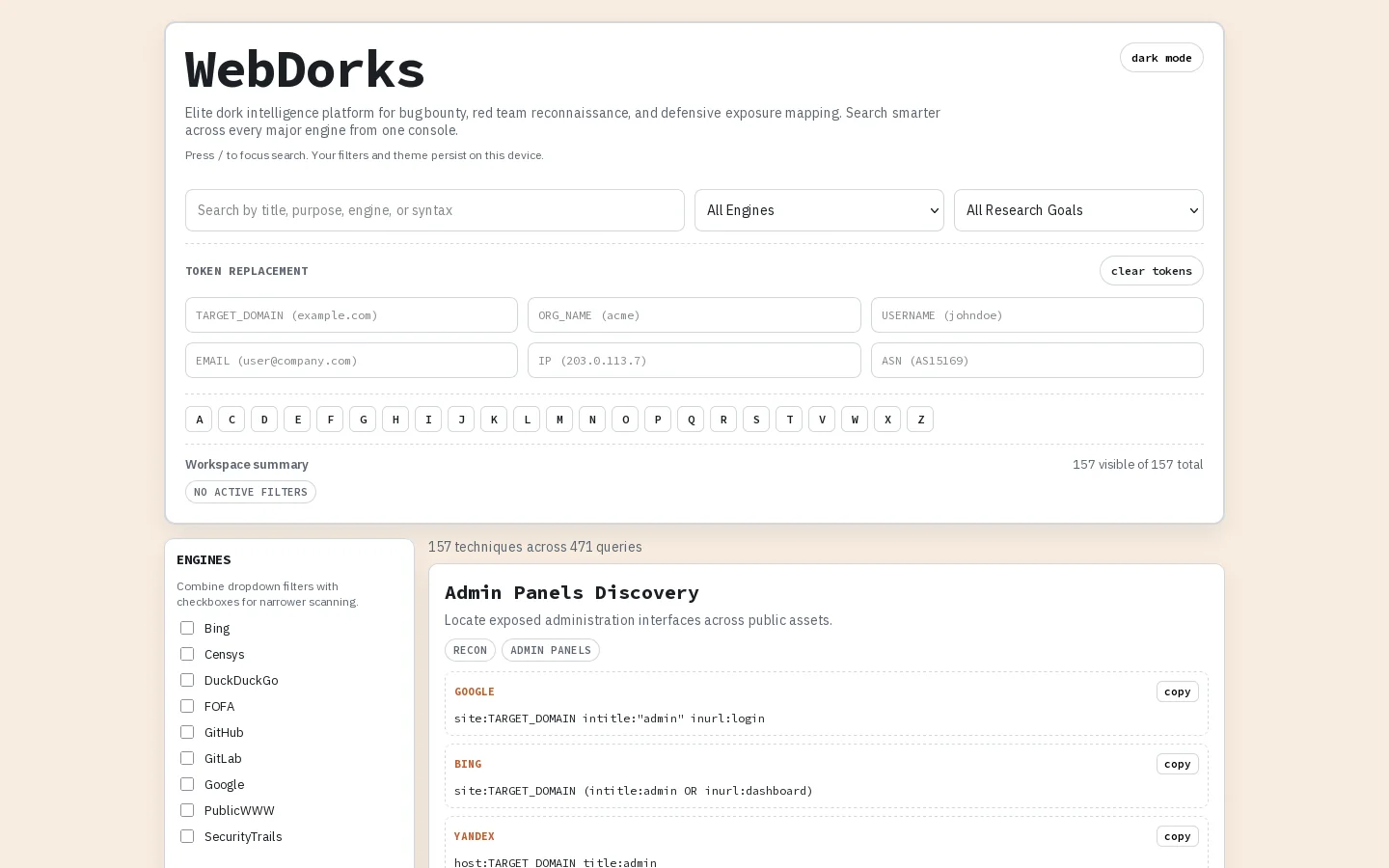
Task: Copy the Yandex dork query
Action: pos(1178,836)
